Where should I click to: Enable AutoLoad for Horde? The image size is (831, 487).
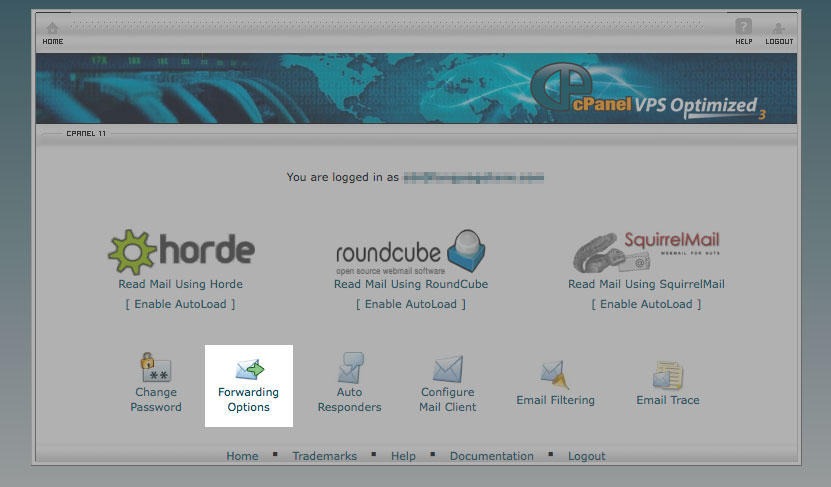180,304
